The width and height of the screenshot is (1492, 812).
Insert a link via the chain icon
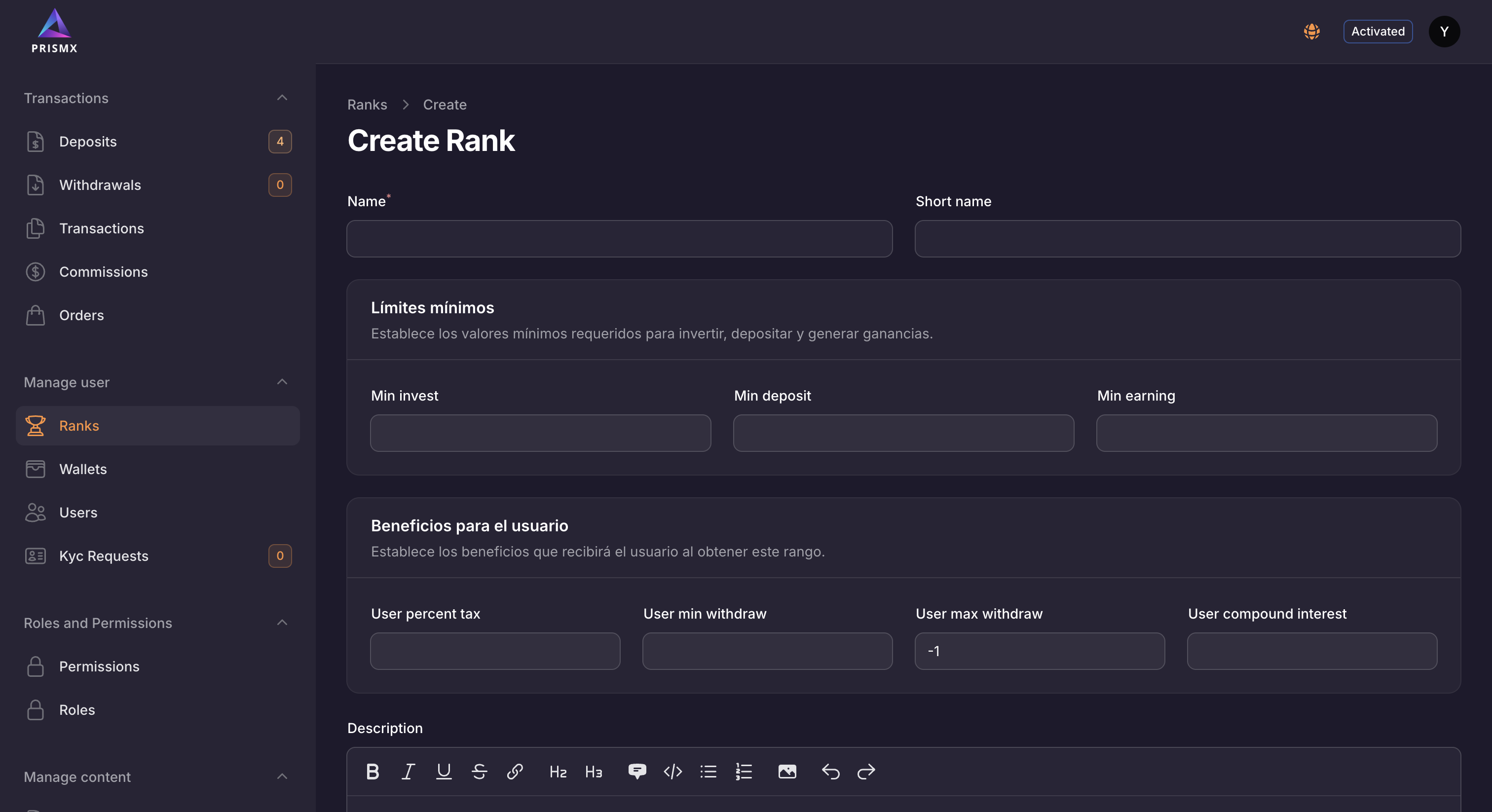point(515,772)
